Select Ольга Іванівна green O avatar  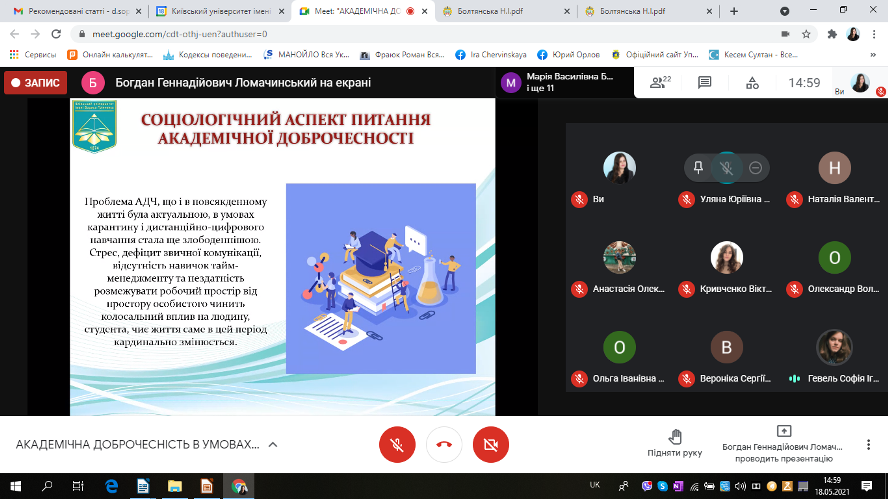point(619,347)
